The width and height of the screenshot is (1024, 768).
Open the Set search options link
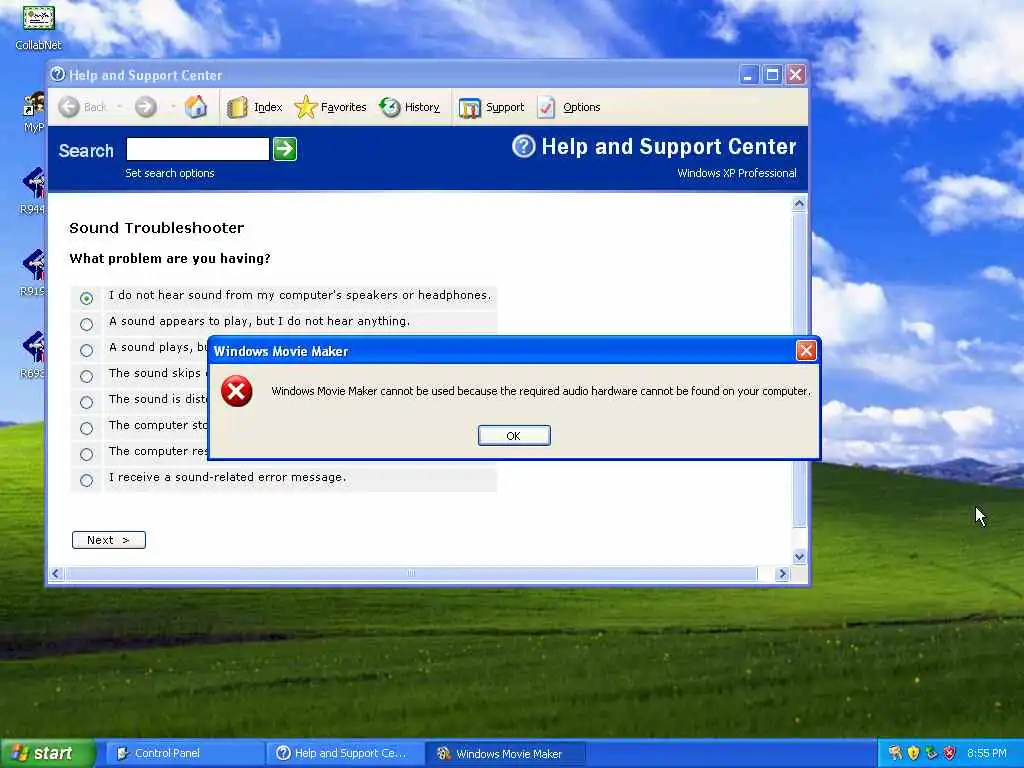coord(170,173)
